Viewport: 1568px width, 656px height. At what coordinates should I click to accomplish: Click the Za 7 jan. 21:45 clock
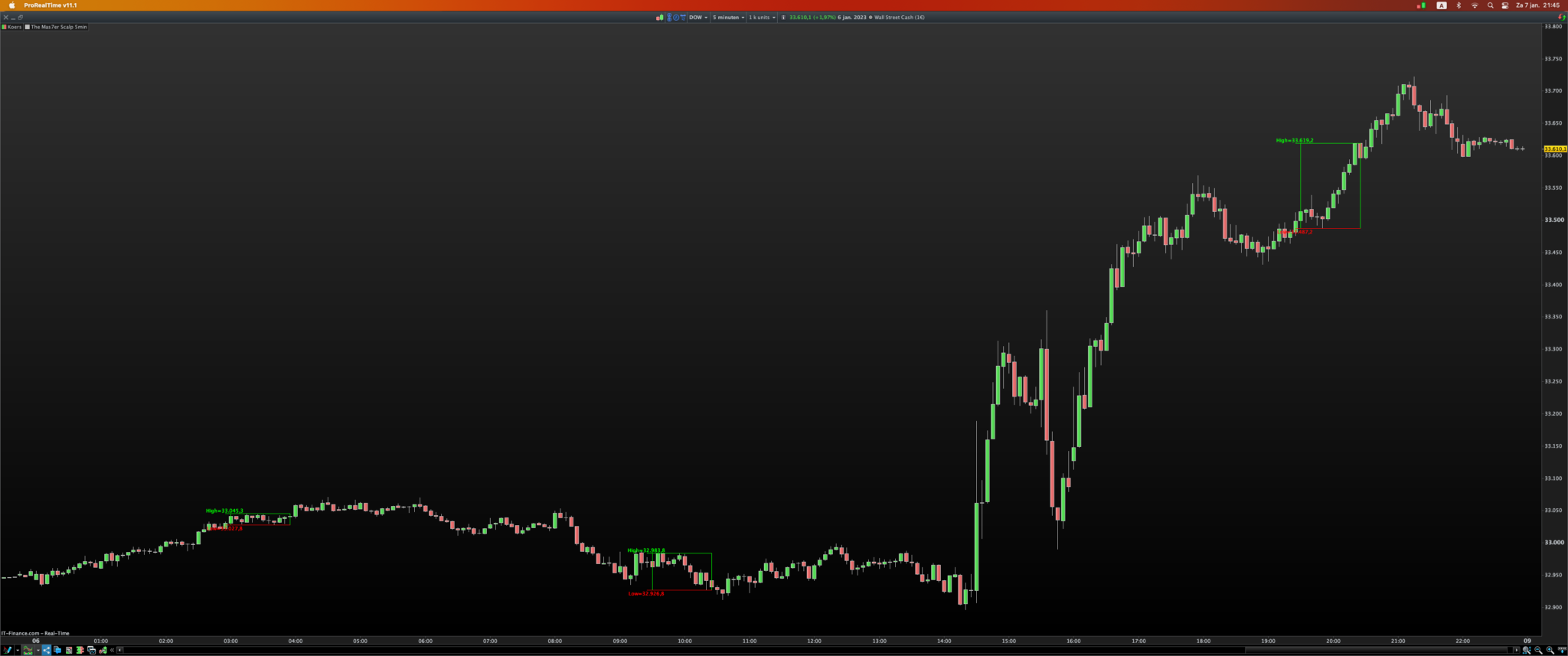(x=1537, y=5)
